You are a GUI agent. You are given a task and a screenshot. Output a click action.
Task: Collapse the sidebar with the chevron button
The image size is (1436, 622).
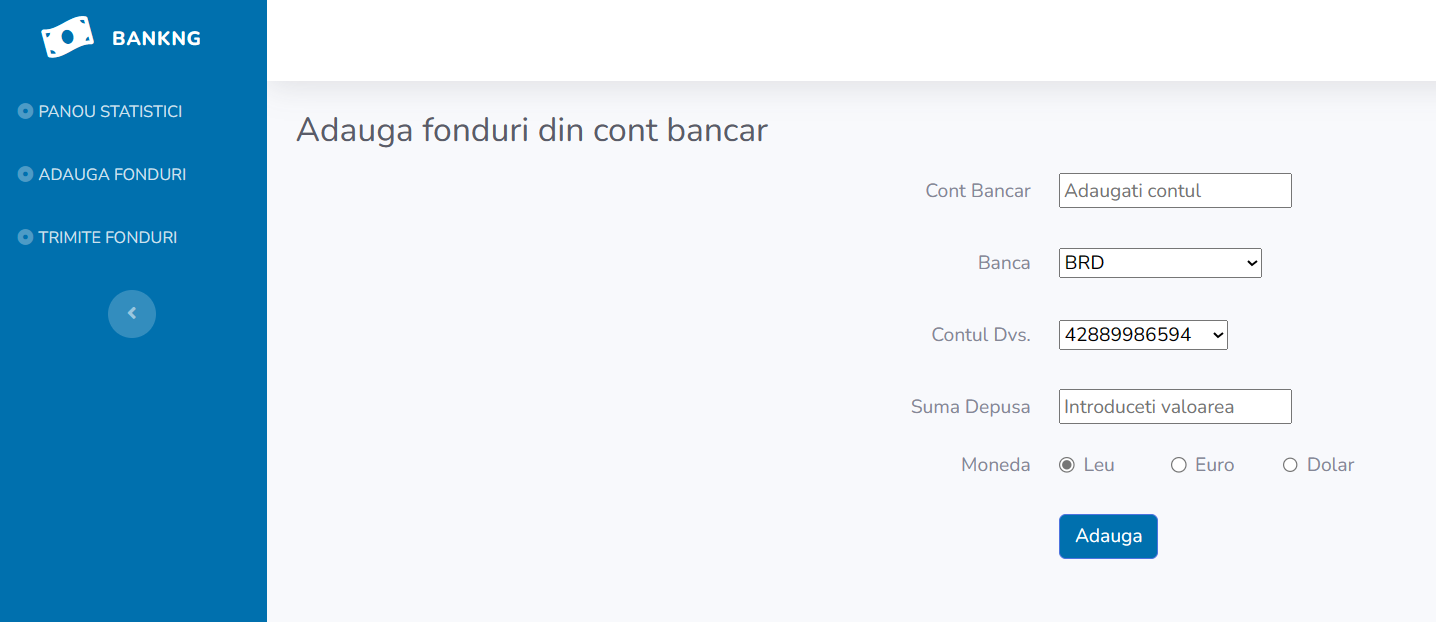pos(132,314)
